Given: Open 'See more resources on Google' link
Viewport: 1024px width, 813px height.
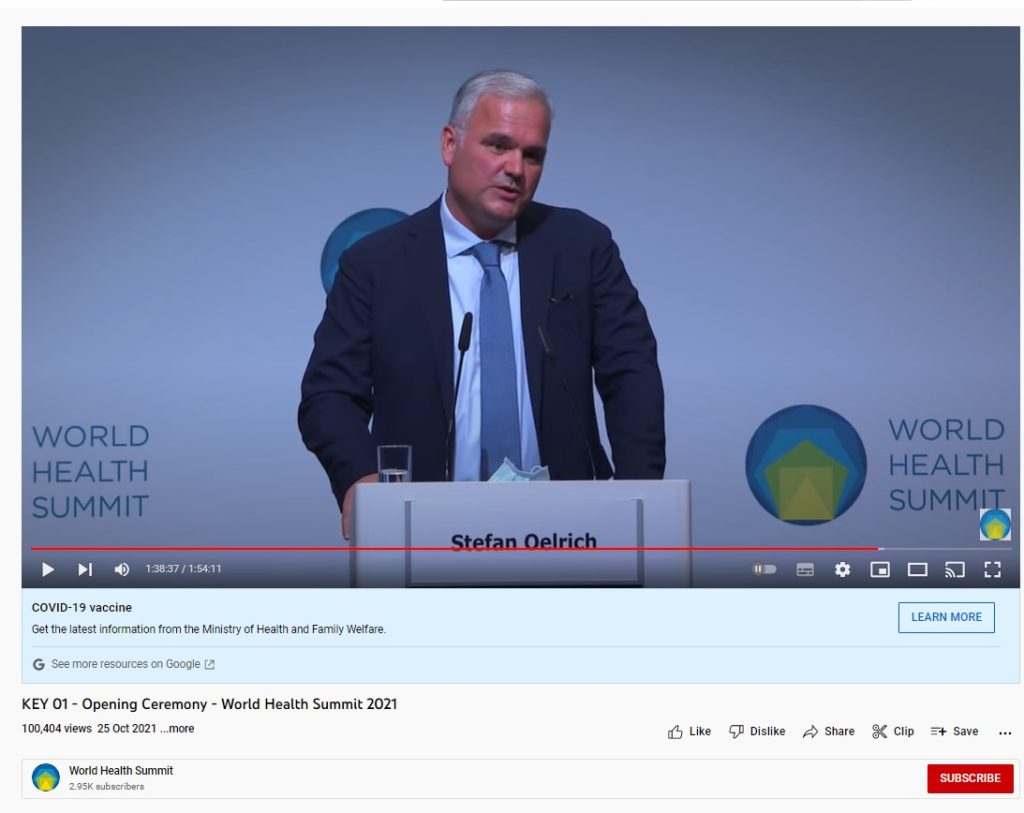Looking at the screenshot, I should [x=125, y=664].
